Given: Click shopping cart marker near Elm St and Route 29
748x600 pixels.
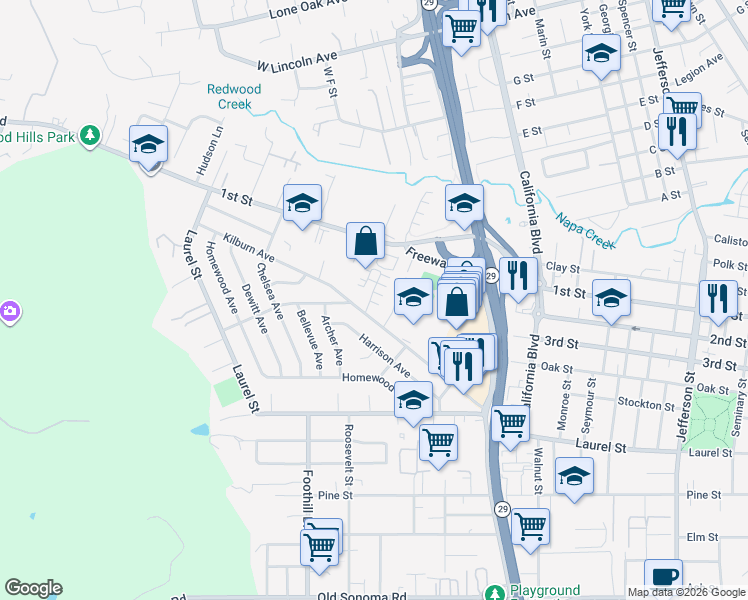Looking at the screenshot, I should pos(530,528).
